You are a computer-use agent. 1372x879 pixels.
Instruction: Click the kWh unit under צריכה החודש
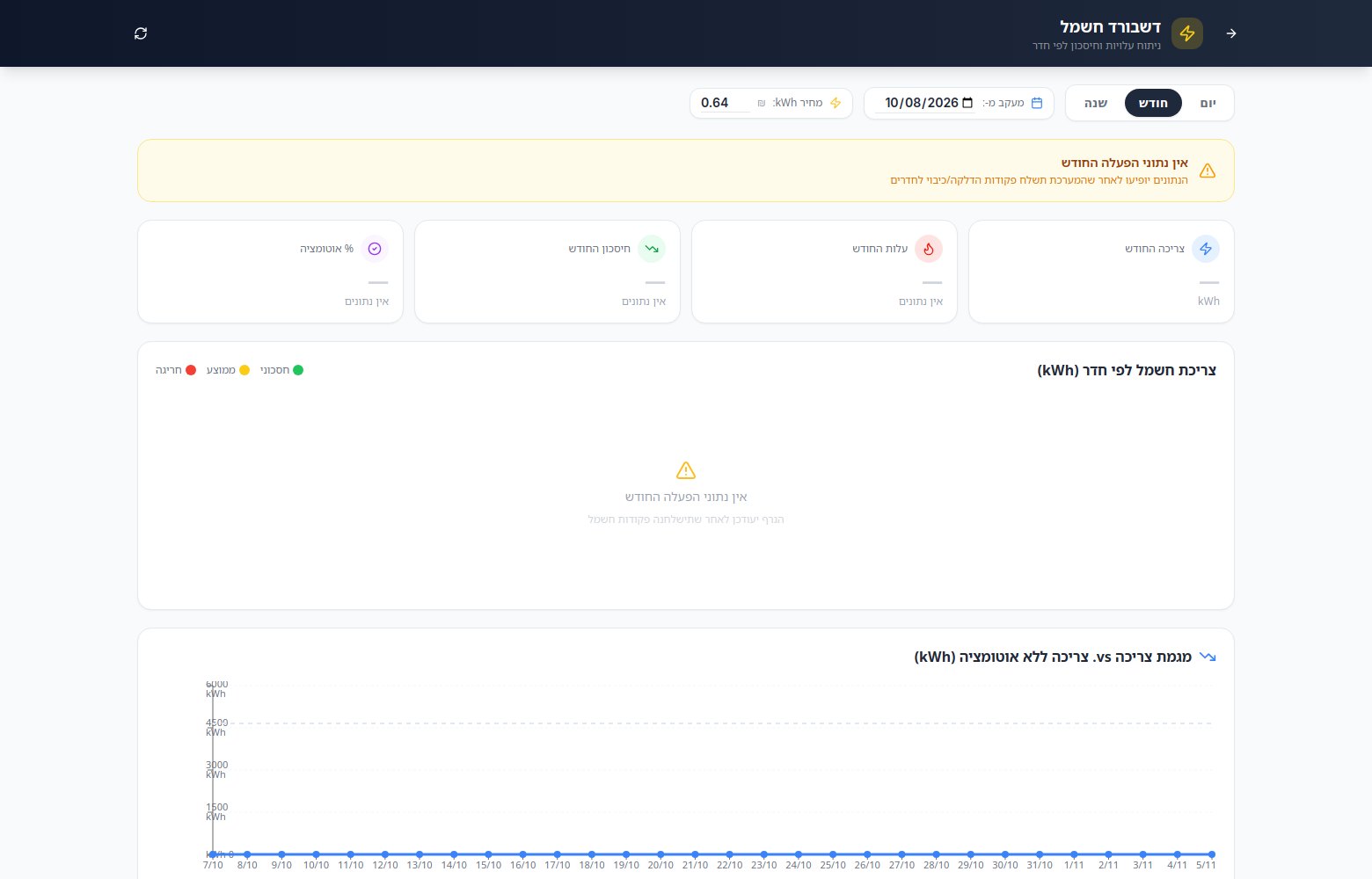coord(1208,301)
